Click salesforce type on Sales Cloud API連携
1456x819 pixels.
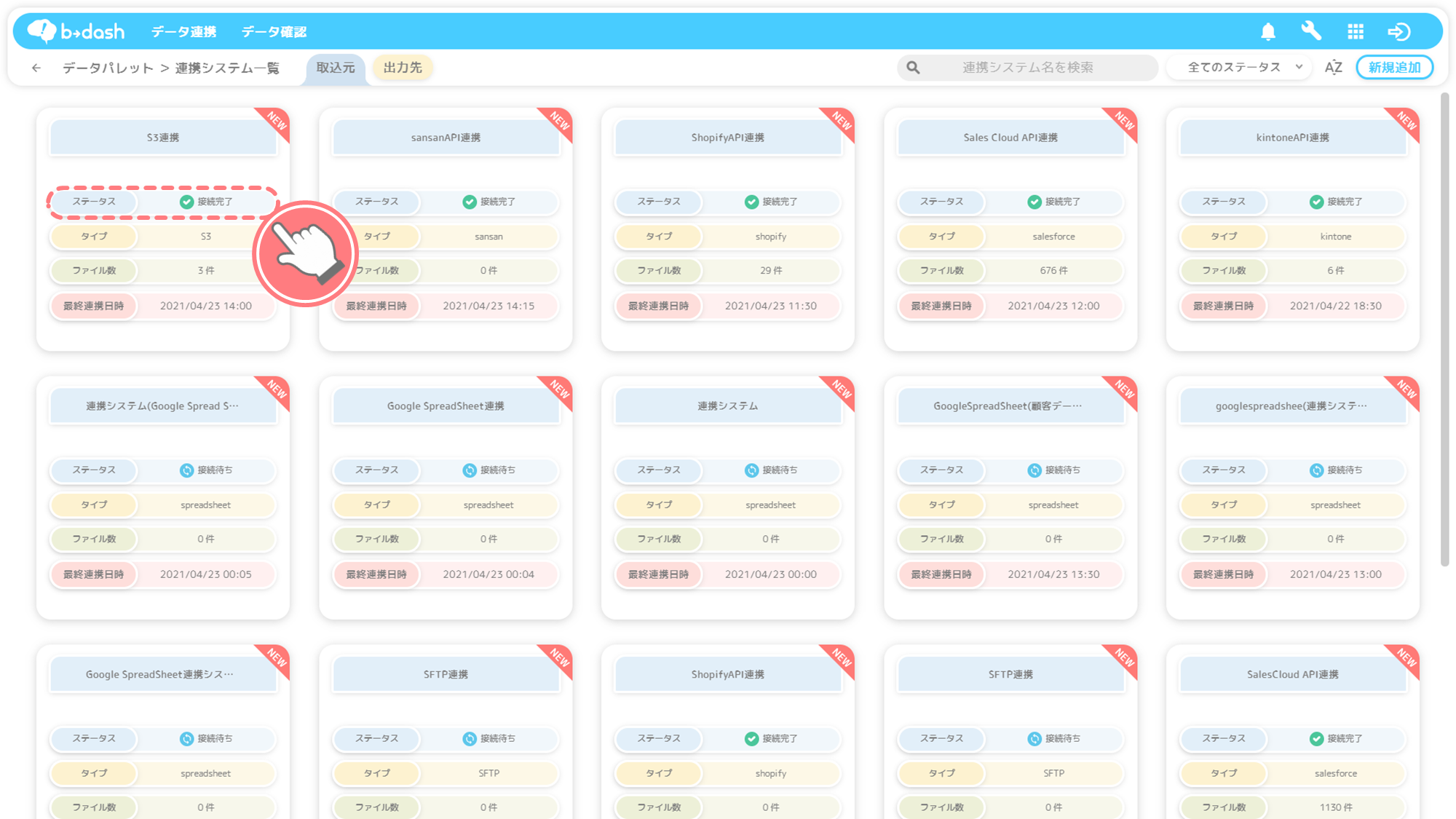pyautogui.click(x=1053, y=237)
